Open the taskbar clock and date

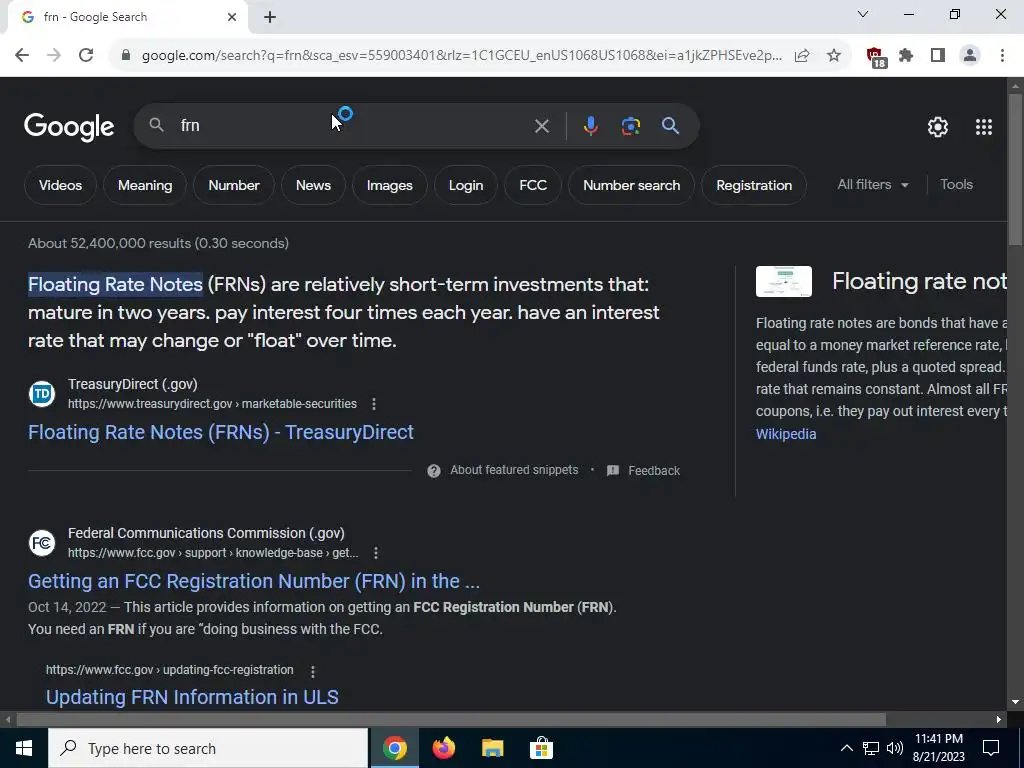point(939,748)
